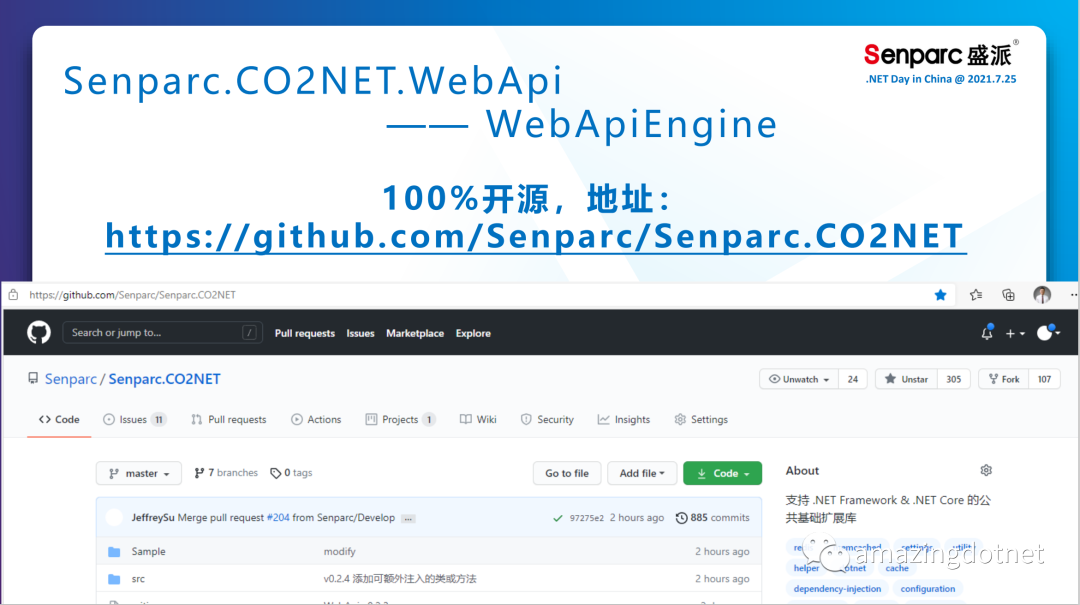Toggle the Unstar button
Viewport: 1080px width, 605px height.
click(x=906, y=379)
